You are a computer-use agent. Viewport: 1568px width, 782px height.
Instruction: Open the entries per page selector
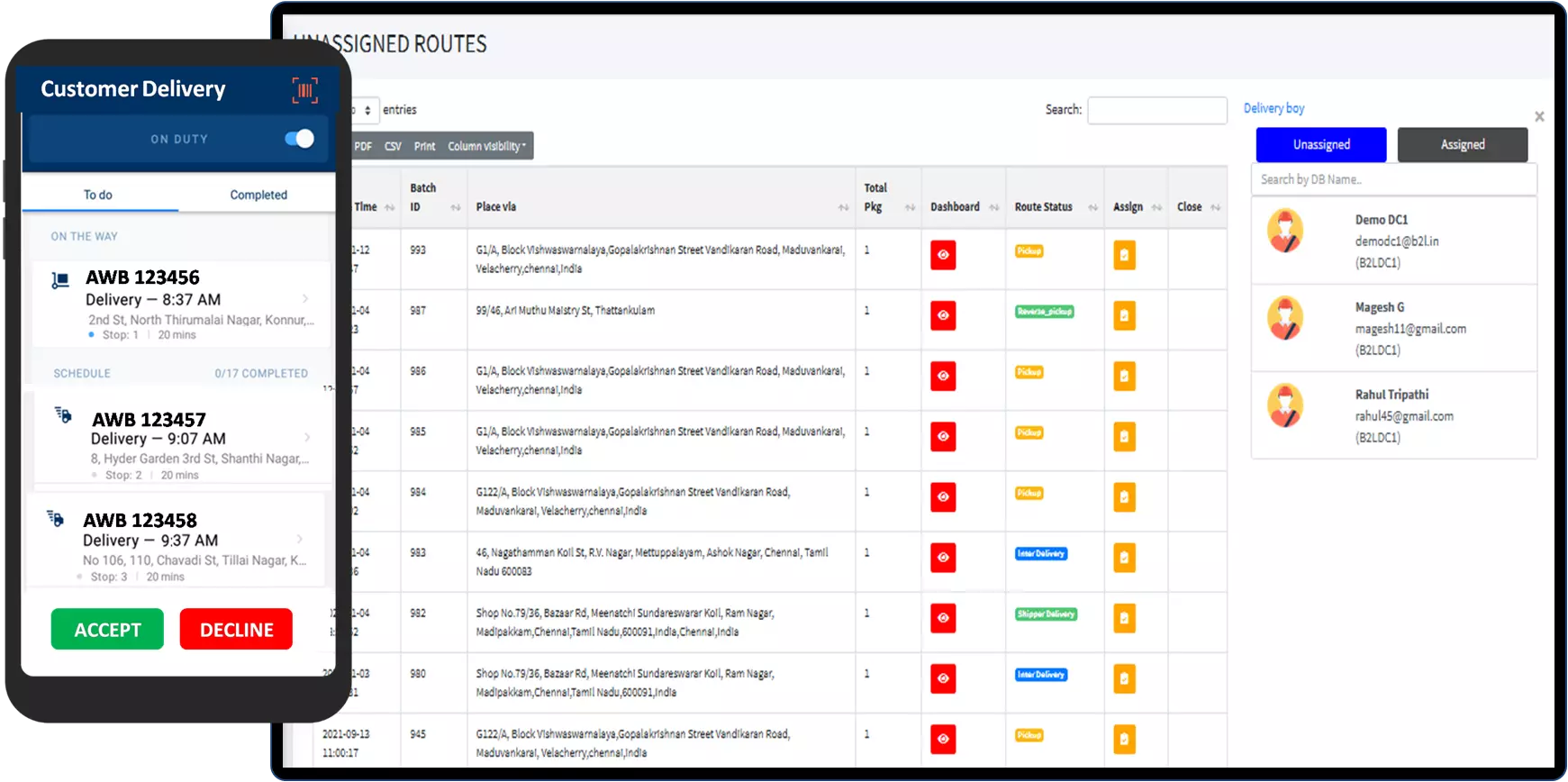[x=365, y=110]
